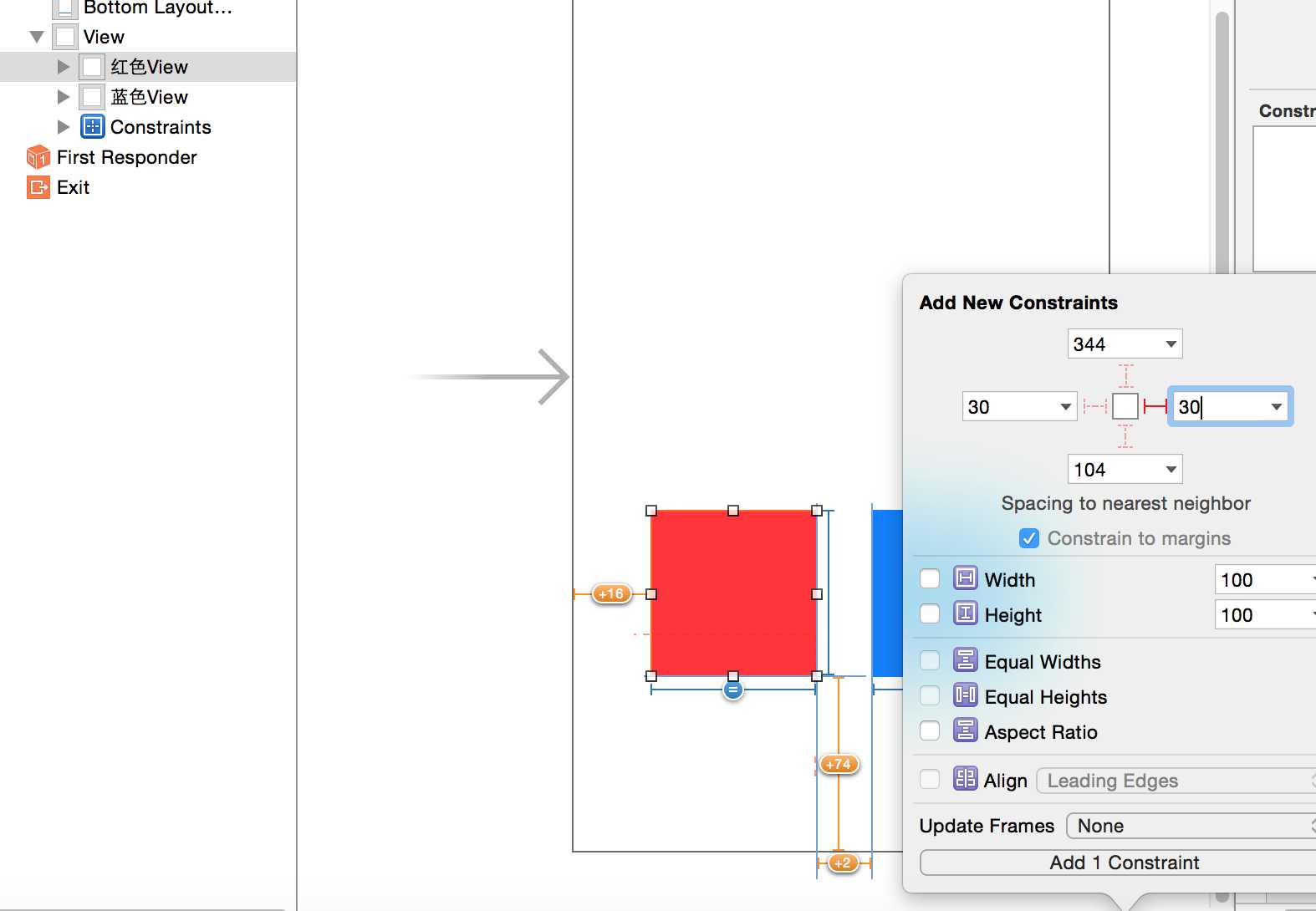Toggle the left spacing constraint strut
The height and width of the screenshot is (911, 1316).
(x=1095, y=407)
